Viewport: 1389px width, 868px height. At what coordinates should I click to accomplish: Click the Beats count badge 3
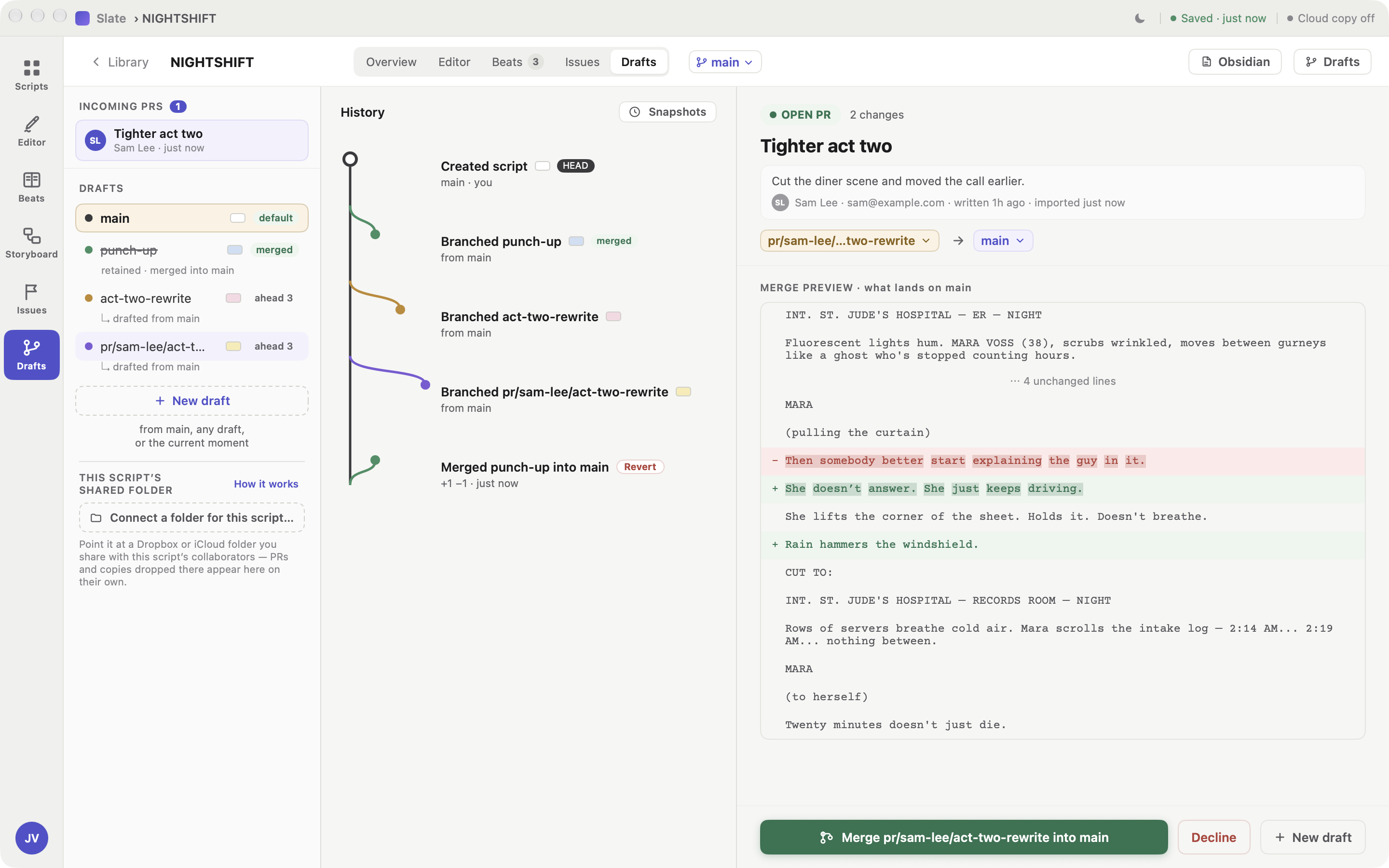[535, 62]
